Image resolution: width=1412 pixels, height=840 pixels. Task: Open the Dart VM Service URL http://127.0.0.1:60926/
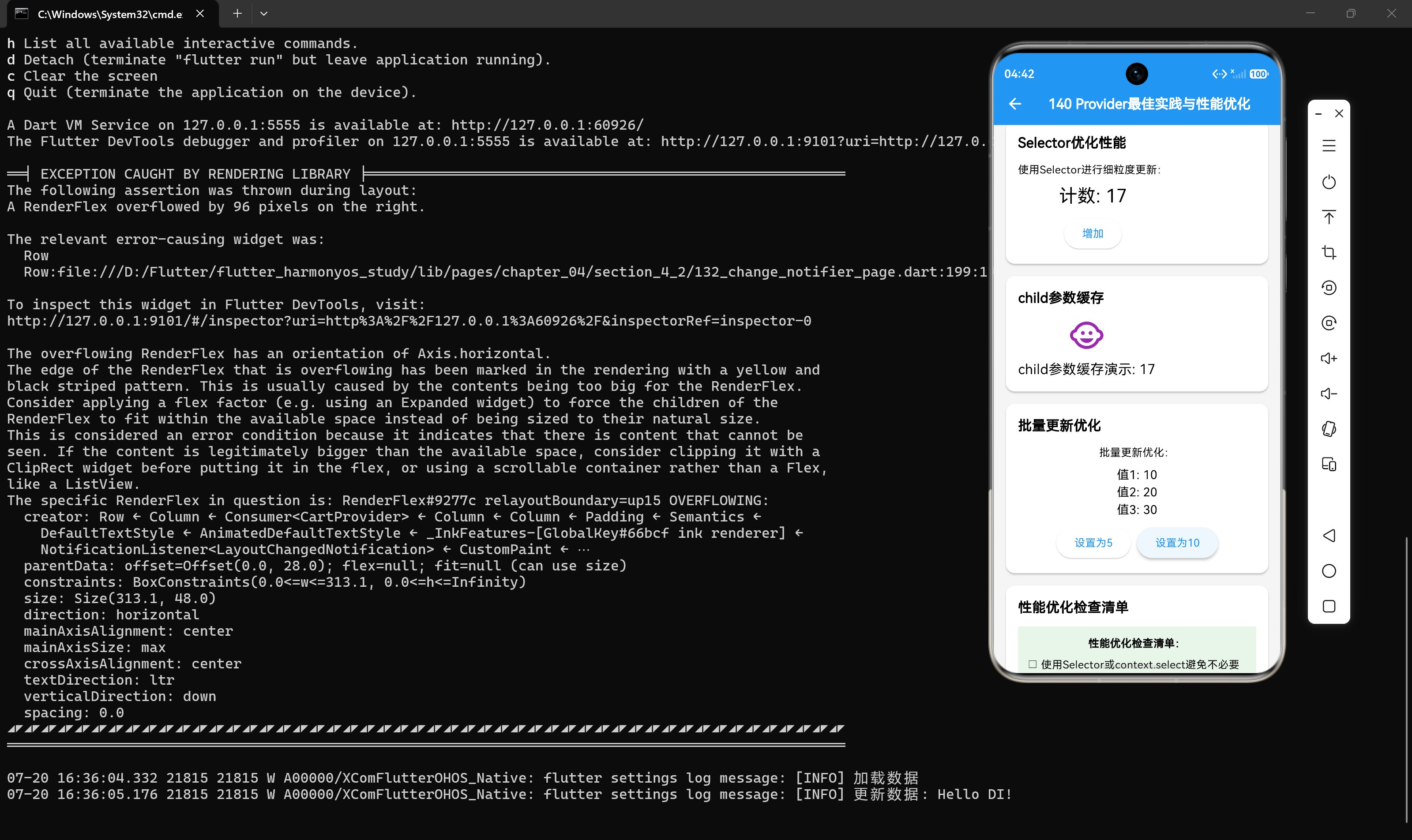pyautogui.click(x=547, y=124)
